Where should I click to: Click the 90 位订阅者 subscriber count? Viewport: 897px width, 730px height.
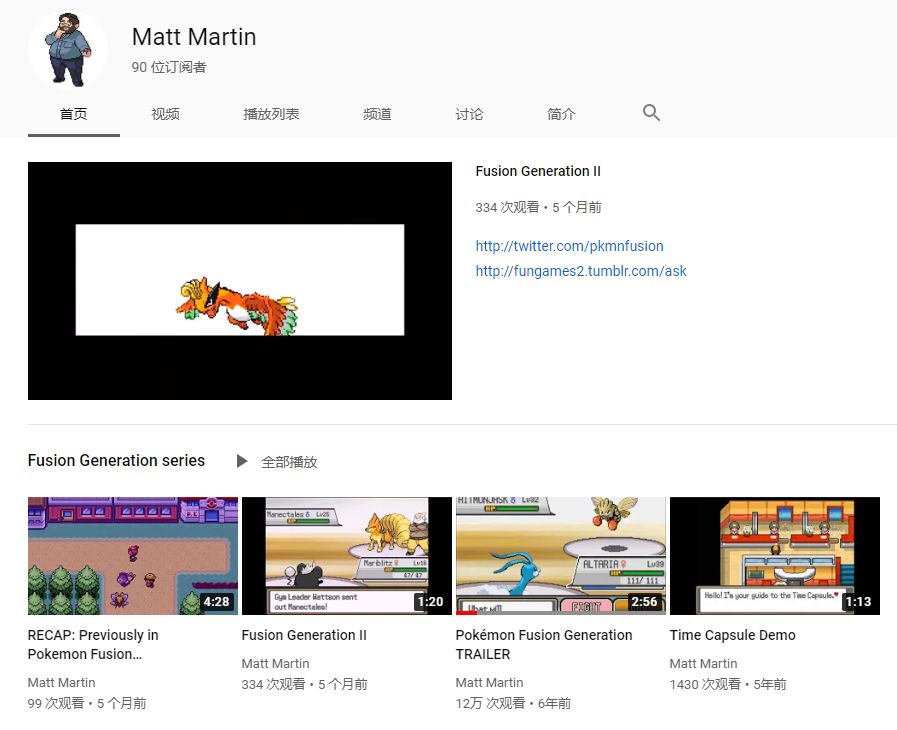pyautogui.click(x=169, y=67)
